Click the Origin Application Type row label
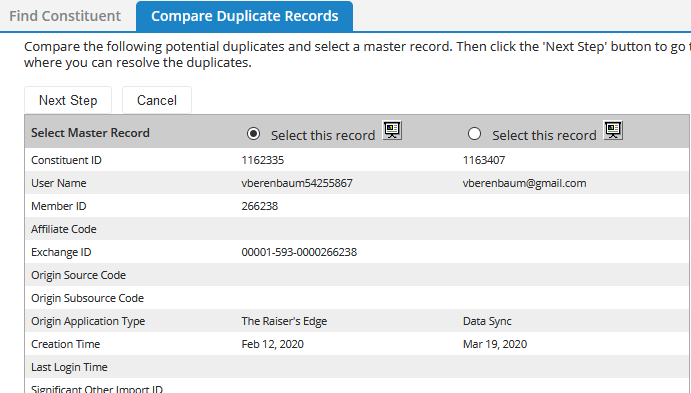 (x=88, y=321)
